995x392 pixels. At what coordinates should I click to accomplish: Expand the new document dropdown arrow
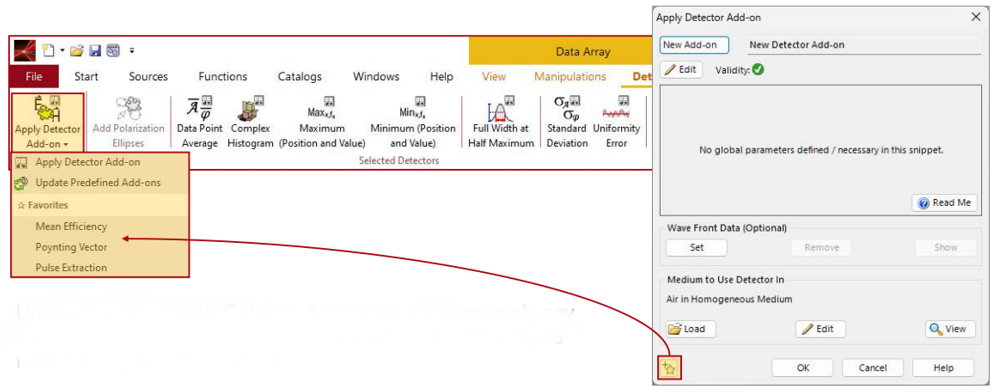(63, 50)
